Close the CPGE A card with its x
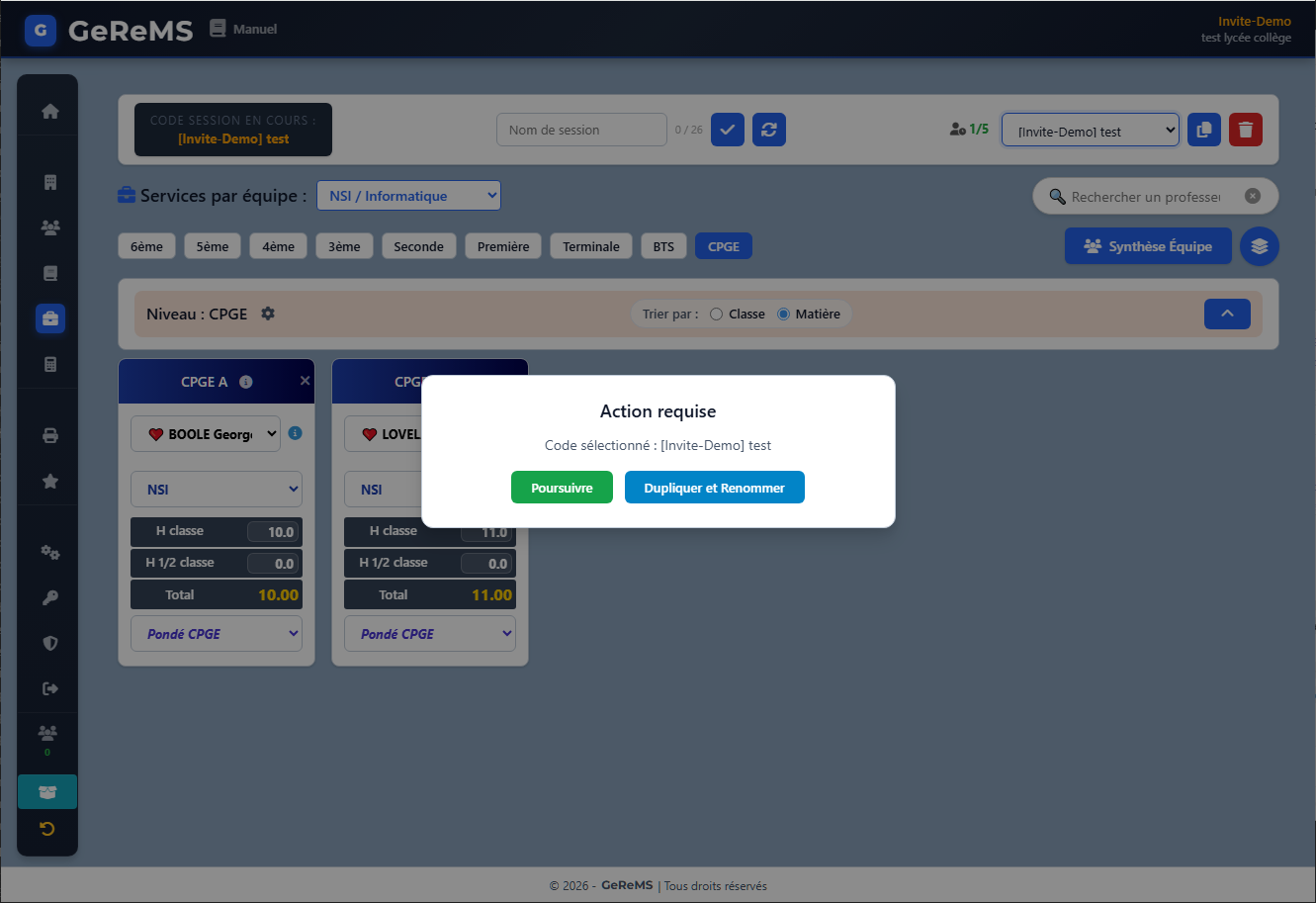 (305, 381)
